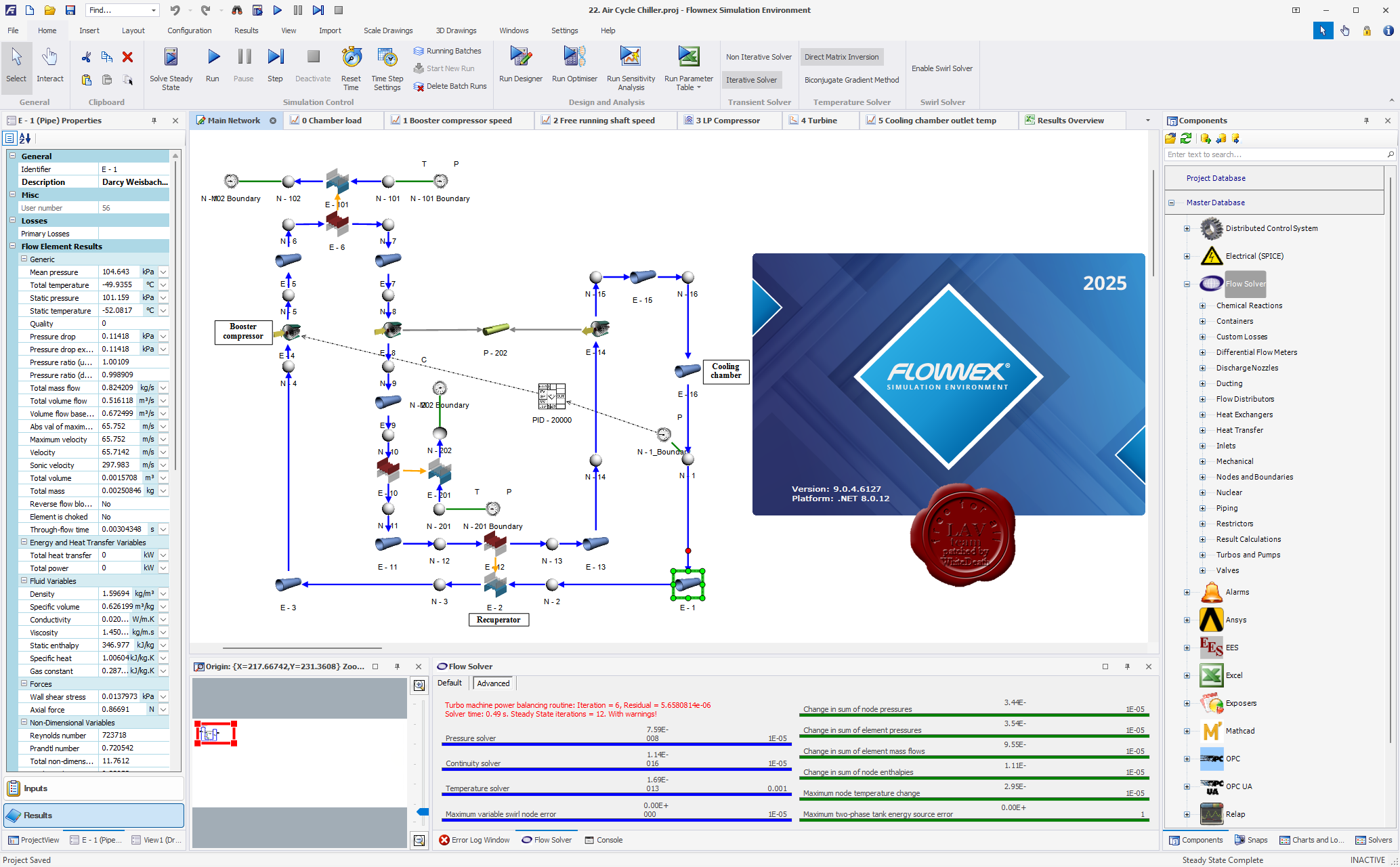
Task: Enable the Non Iterative Solver option
Action: [758, 57]
